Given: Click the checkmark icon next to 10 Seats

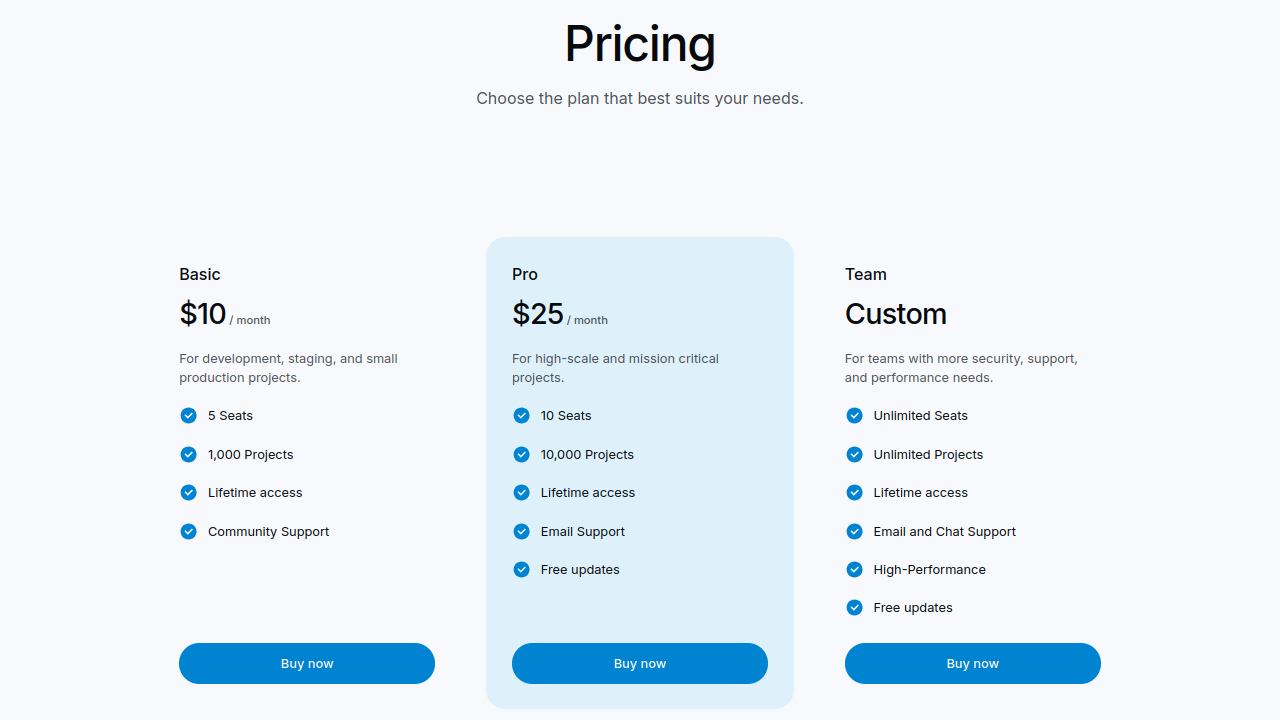Looking at the screenshot, I should coord(521,415).
